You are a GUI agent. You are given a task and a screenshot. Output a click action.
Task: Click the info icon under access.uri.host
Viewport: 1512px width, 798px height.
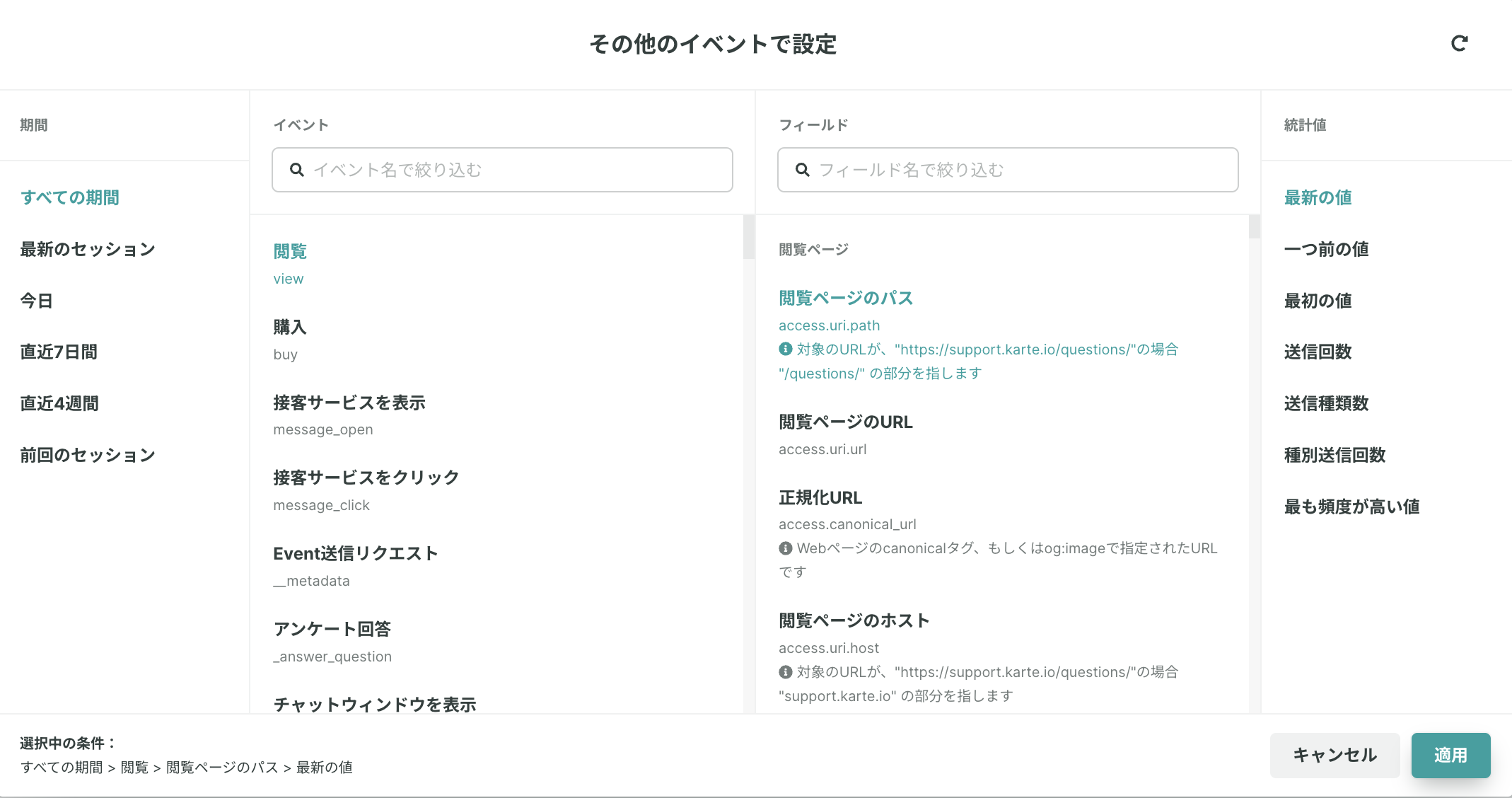tap(785, 672)
